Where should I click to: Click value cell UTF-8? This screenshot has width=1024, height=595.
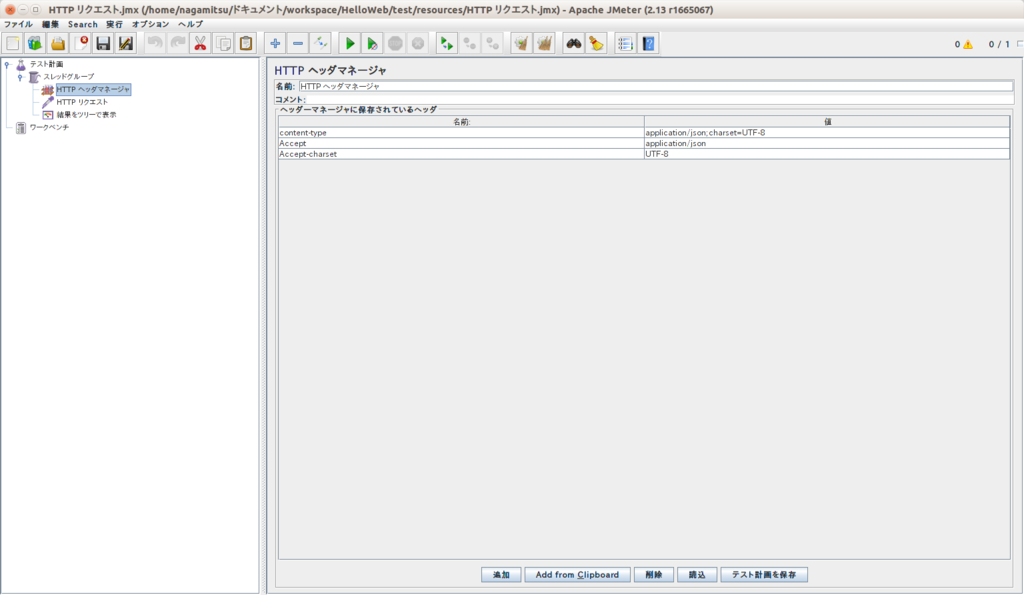[827, 154]
